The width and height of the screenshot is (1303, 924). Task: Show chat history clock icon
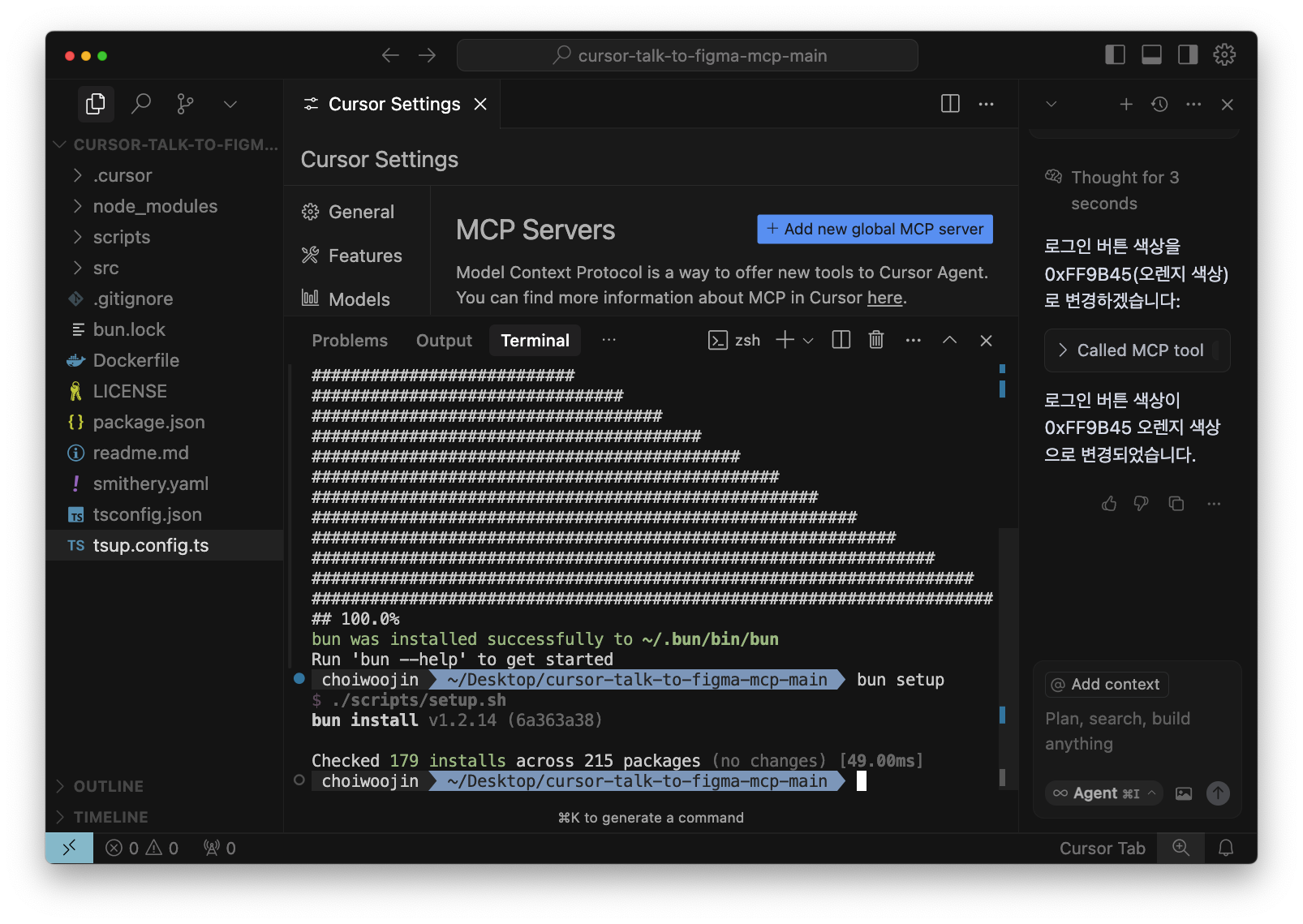tap(1159, 104)
